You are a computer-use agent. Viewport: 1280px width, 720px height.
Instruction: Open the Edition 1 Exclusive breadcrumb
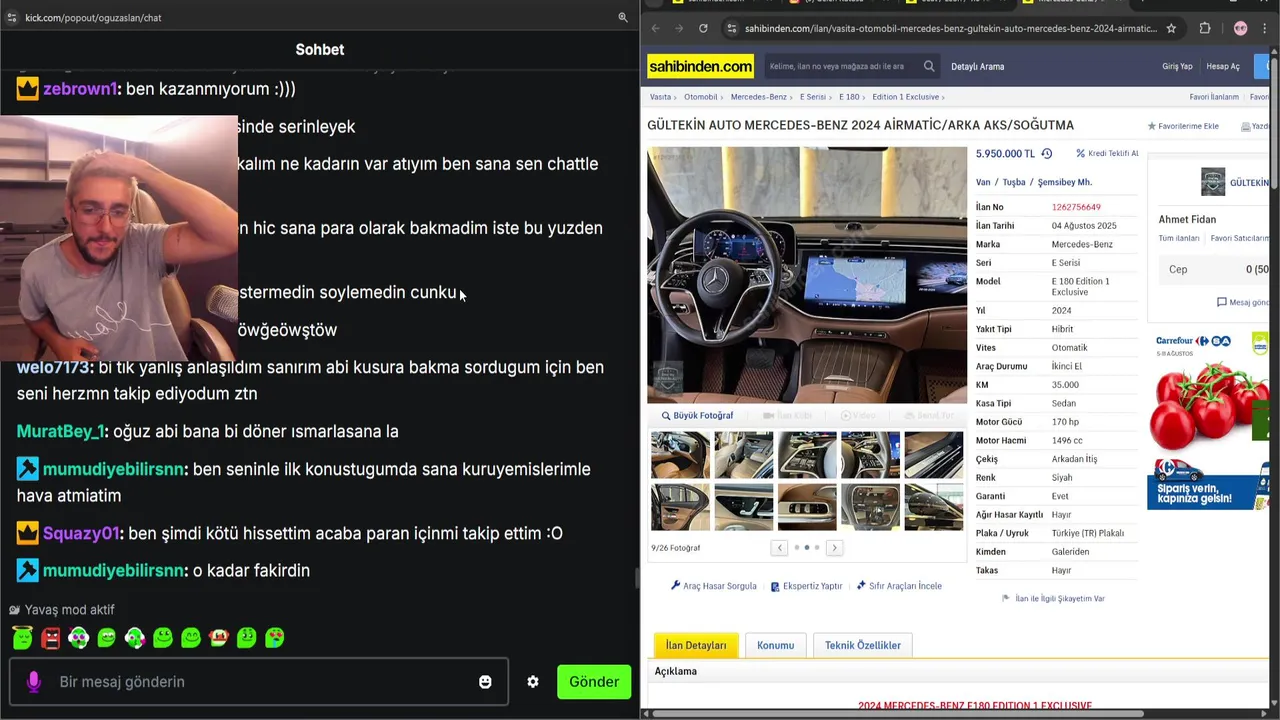[905, 97]
